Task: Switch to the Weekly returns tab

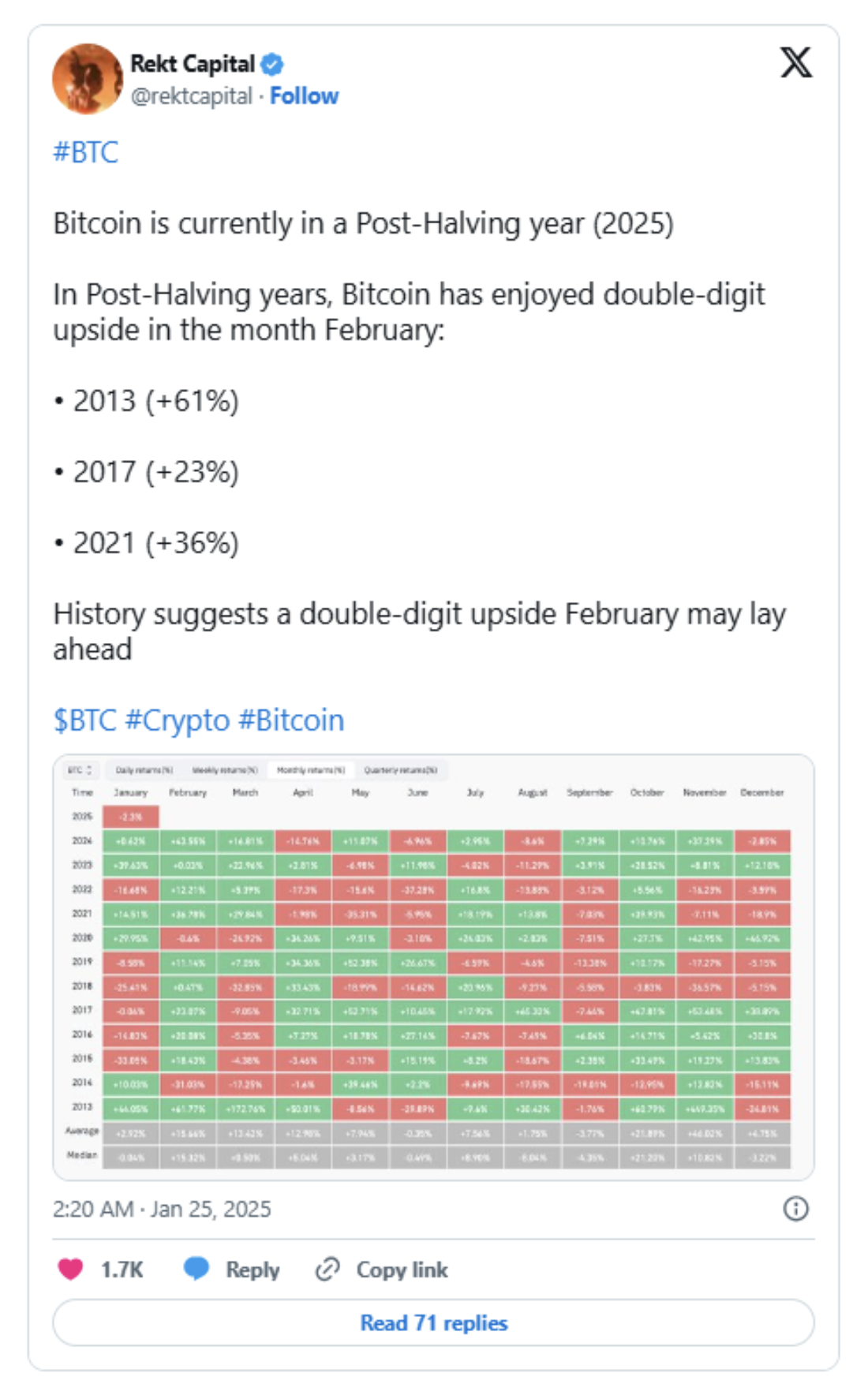Action: 225,769
